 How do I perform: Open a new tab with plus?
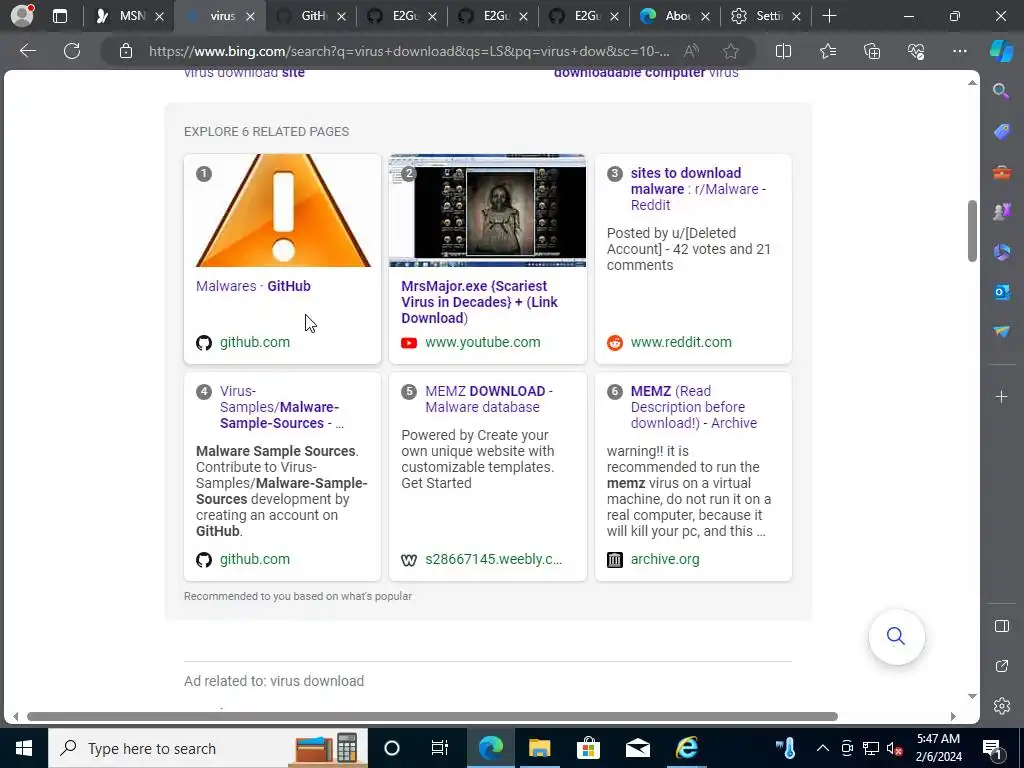(829, 16)
